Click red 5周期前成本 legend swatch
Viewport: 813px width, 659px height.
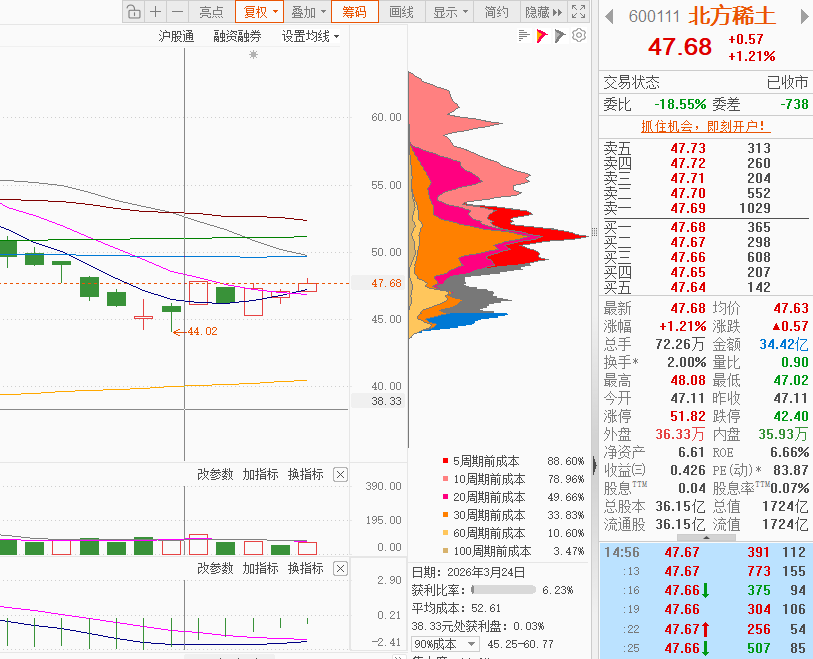445,461
